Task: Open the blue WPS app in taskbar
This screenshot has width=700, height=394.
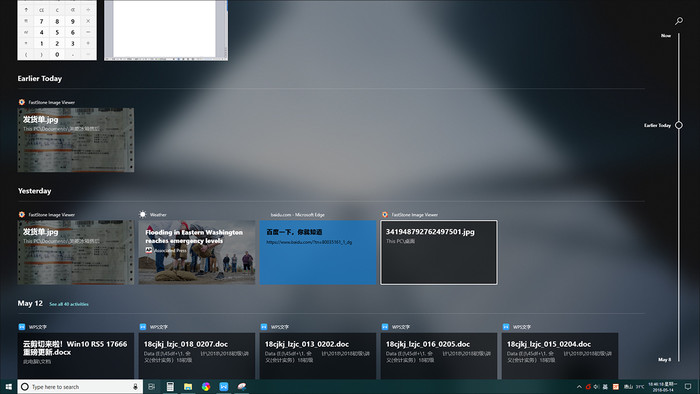Action: tap(224, 386)
